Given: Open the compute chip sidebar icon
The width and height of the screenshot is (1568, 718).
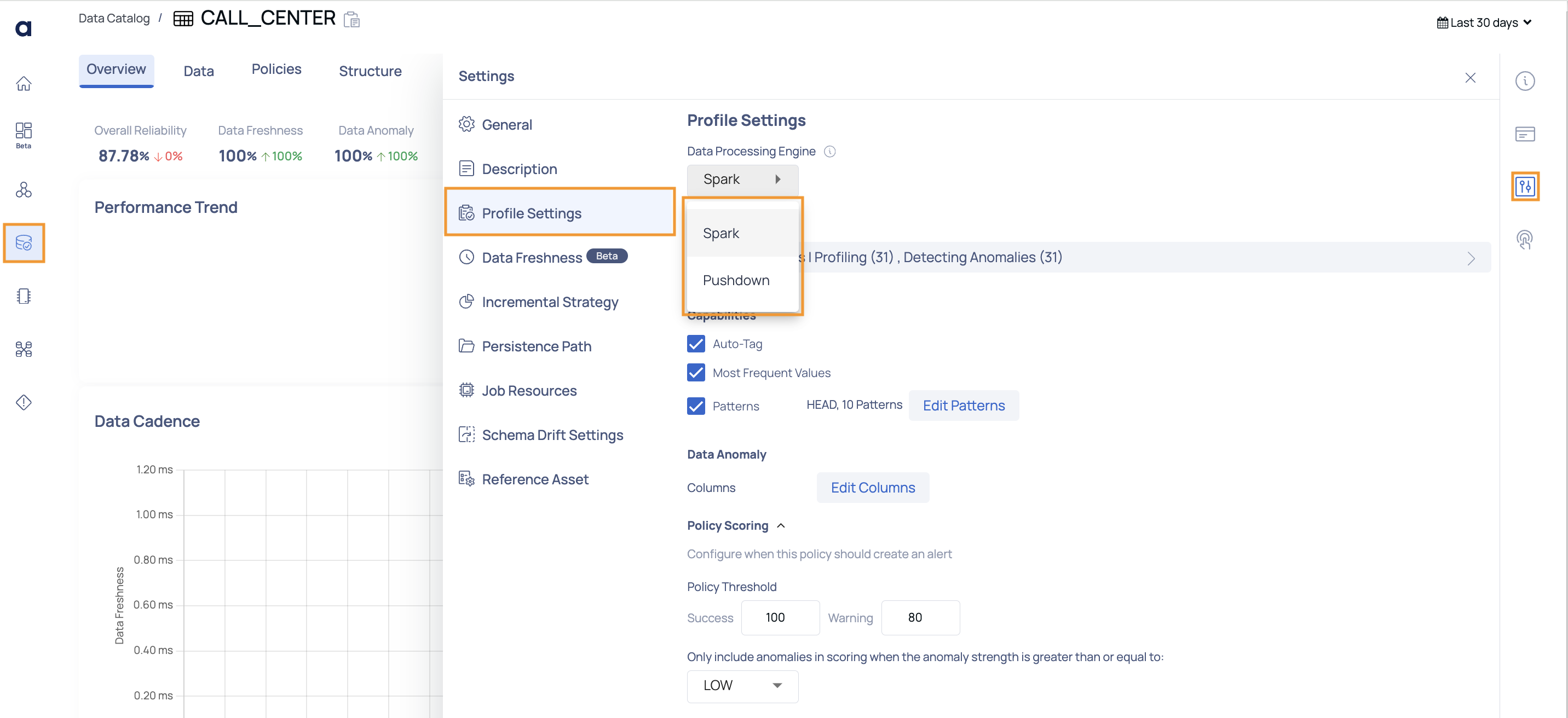Looking at the screenshot, I should point(24,296).
